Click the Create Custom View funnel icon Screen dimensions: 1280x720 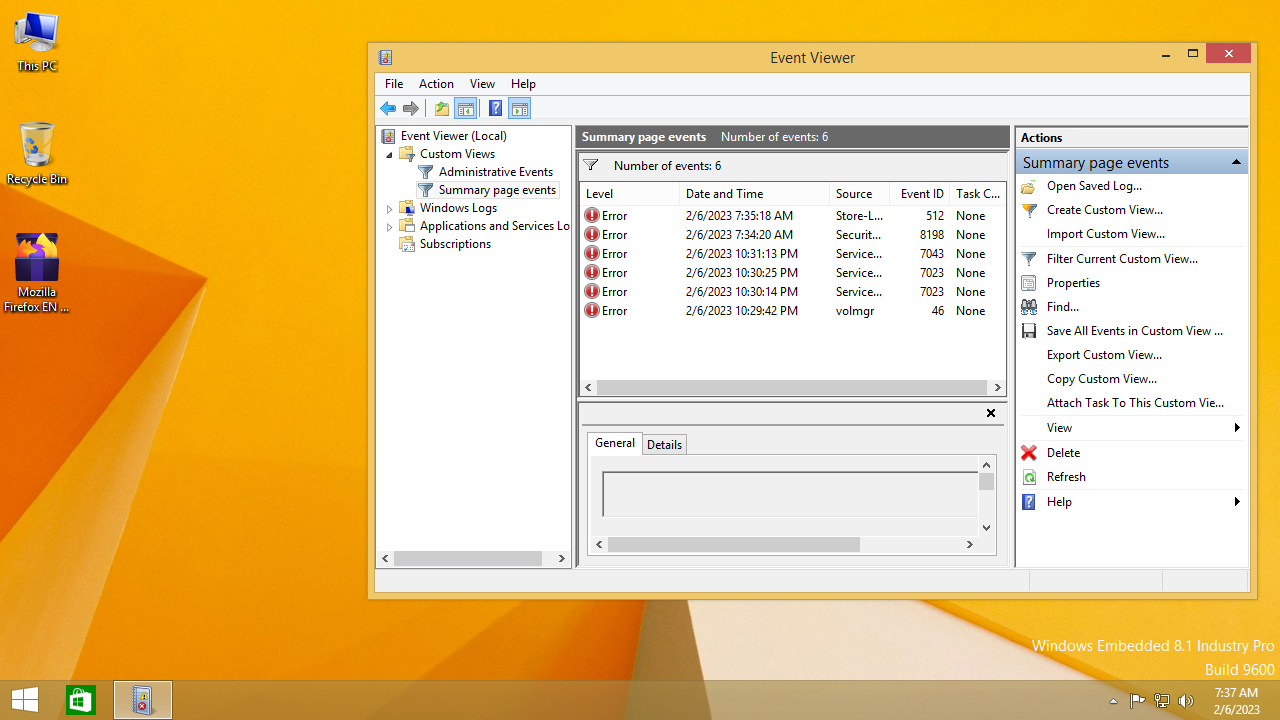coord(1028,210)
